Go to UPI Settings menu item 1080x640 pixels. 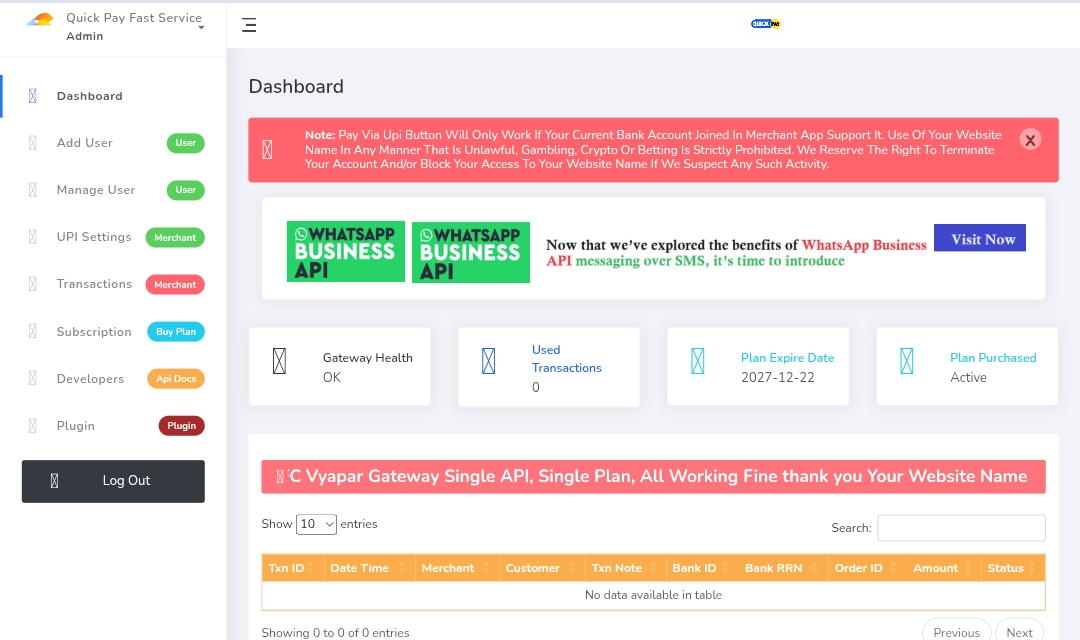(x=94, y=237)
